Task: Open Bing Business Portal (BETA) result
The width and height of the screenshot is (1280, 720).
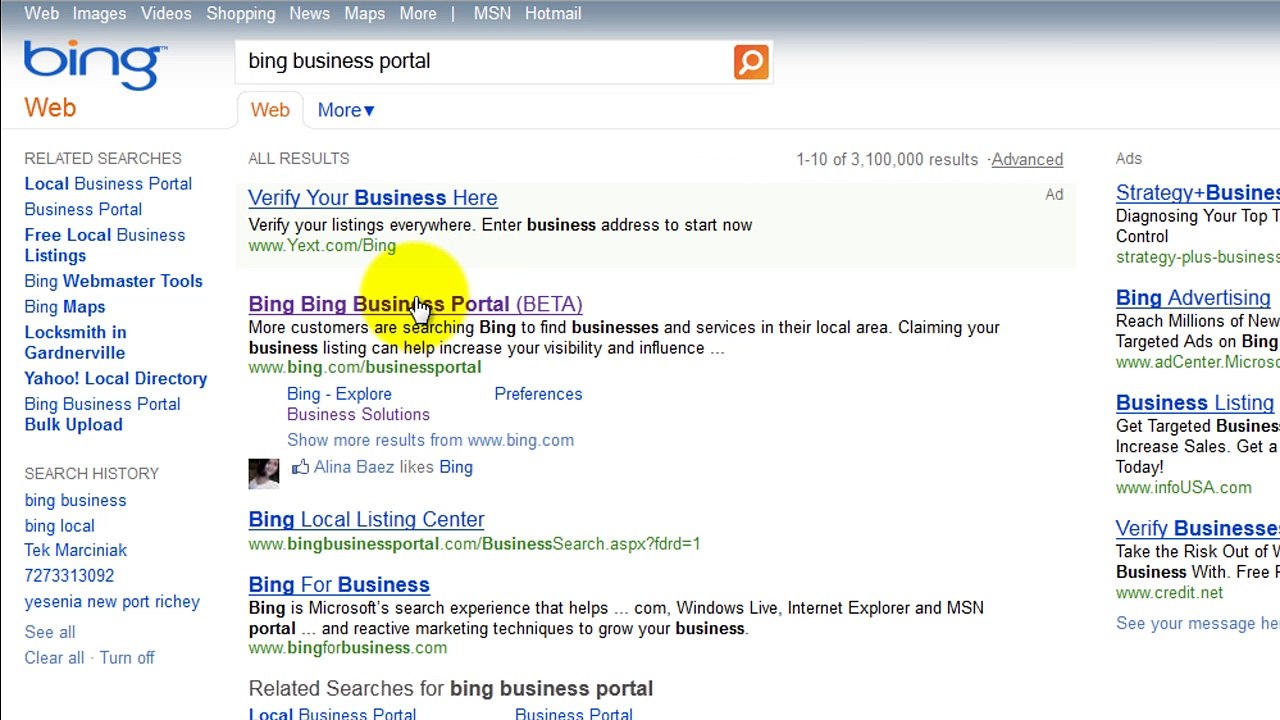Action: (x=415, y=304)
